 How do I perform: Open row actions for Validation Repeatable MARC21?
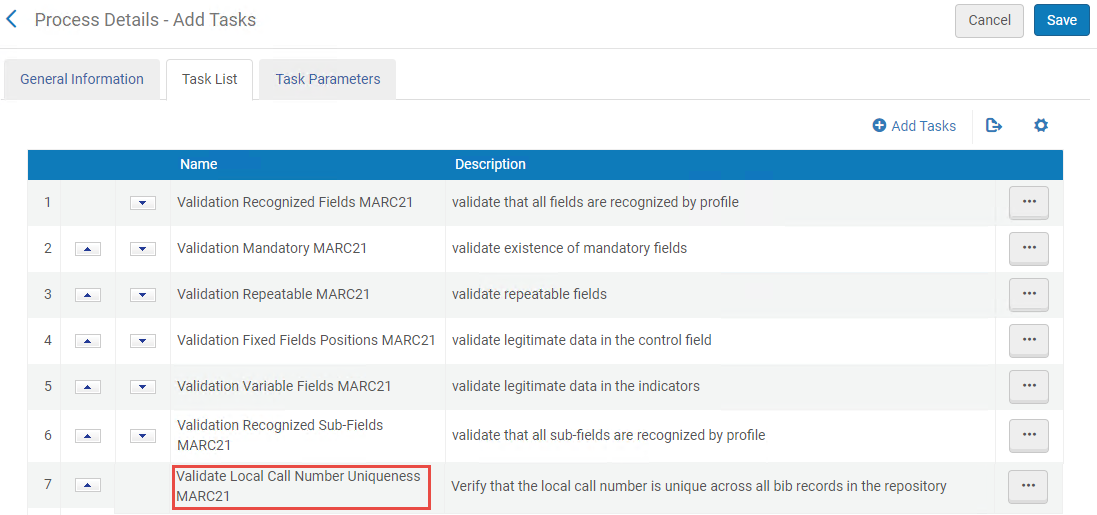click(1028, 295)
